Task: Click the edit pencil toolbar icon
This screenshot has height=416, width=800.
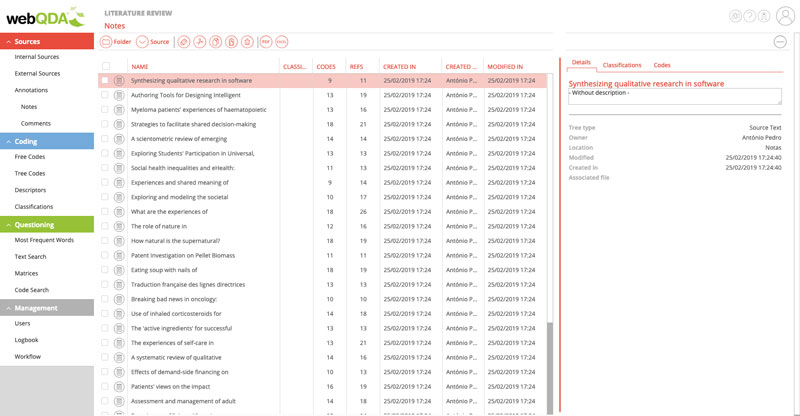Action: click(184, 42)
